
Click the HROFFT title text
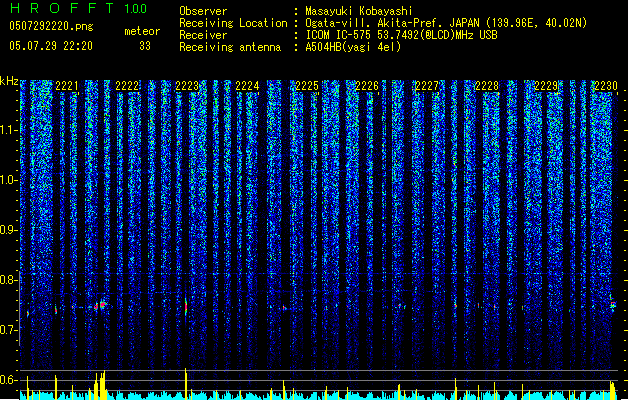[x=61, y=8]
